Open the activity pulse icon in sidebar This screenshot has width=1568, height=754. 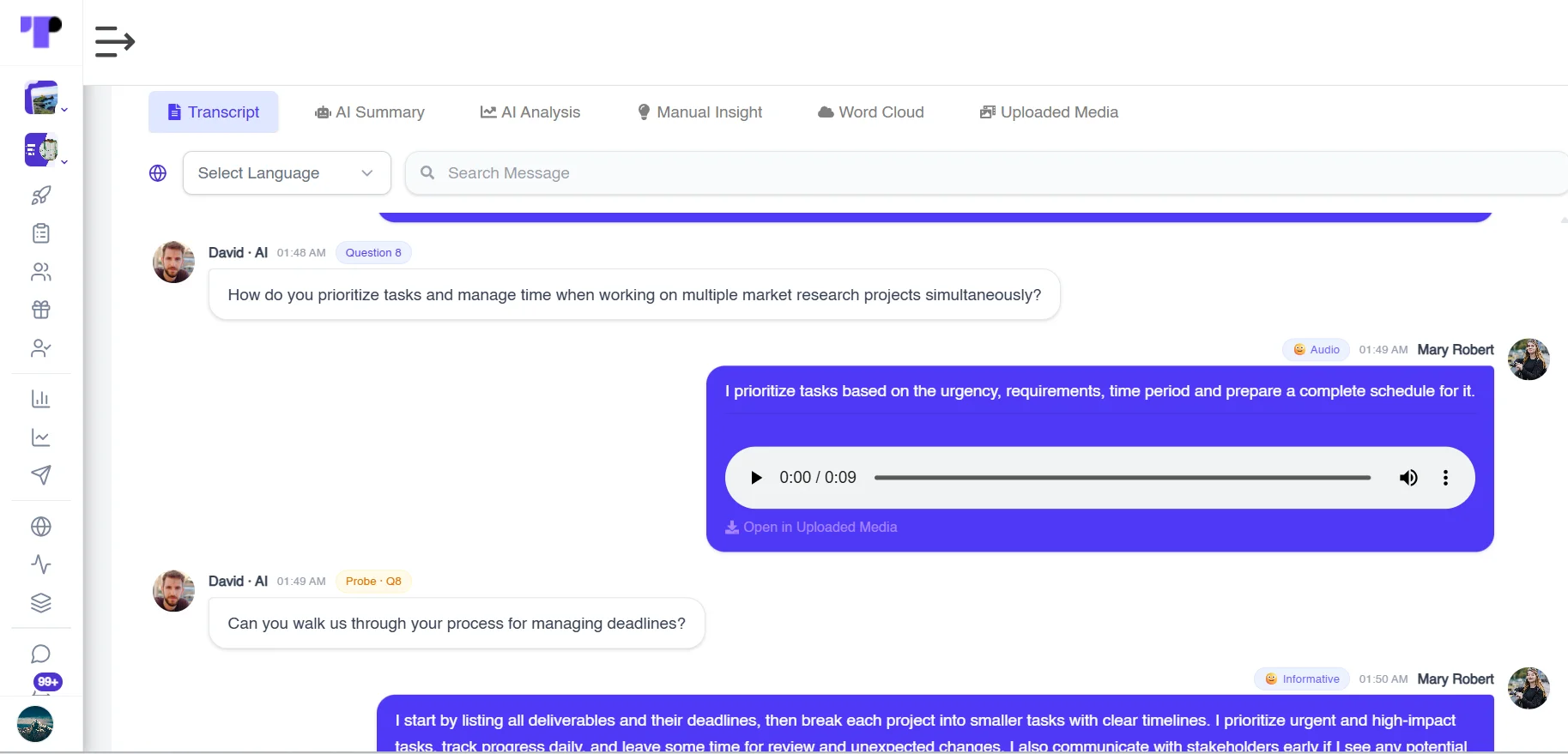41,564
